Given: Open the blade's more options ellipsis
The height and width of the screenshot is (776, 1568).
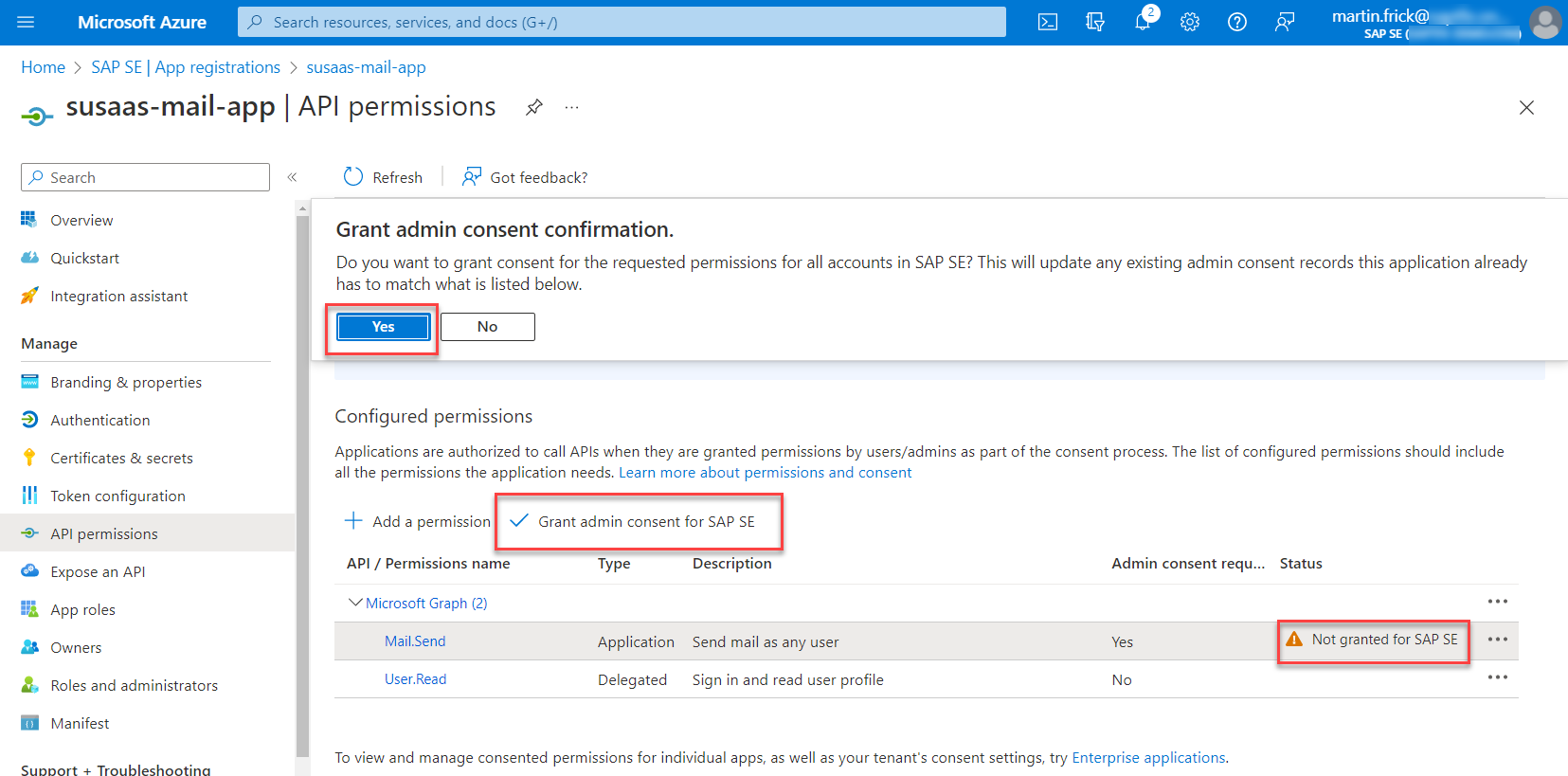Looking at the screenshot, I should pyautogui.click(x=571, y=107).
